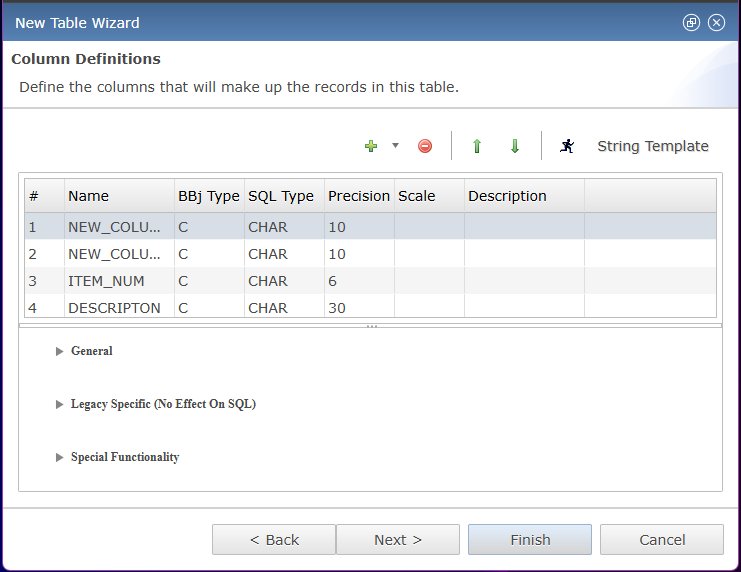Click the String Template label
Image resolution: width=741 pixels, height=572 pixels.
(652, 146)
